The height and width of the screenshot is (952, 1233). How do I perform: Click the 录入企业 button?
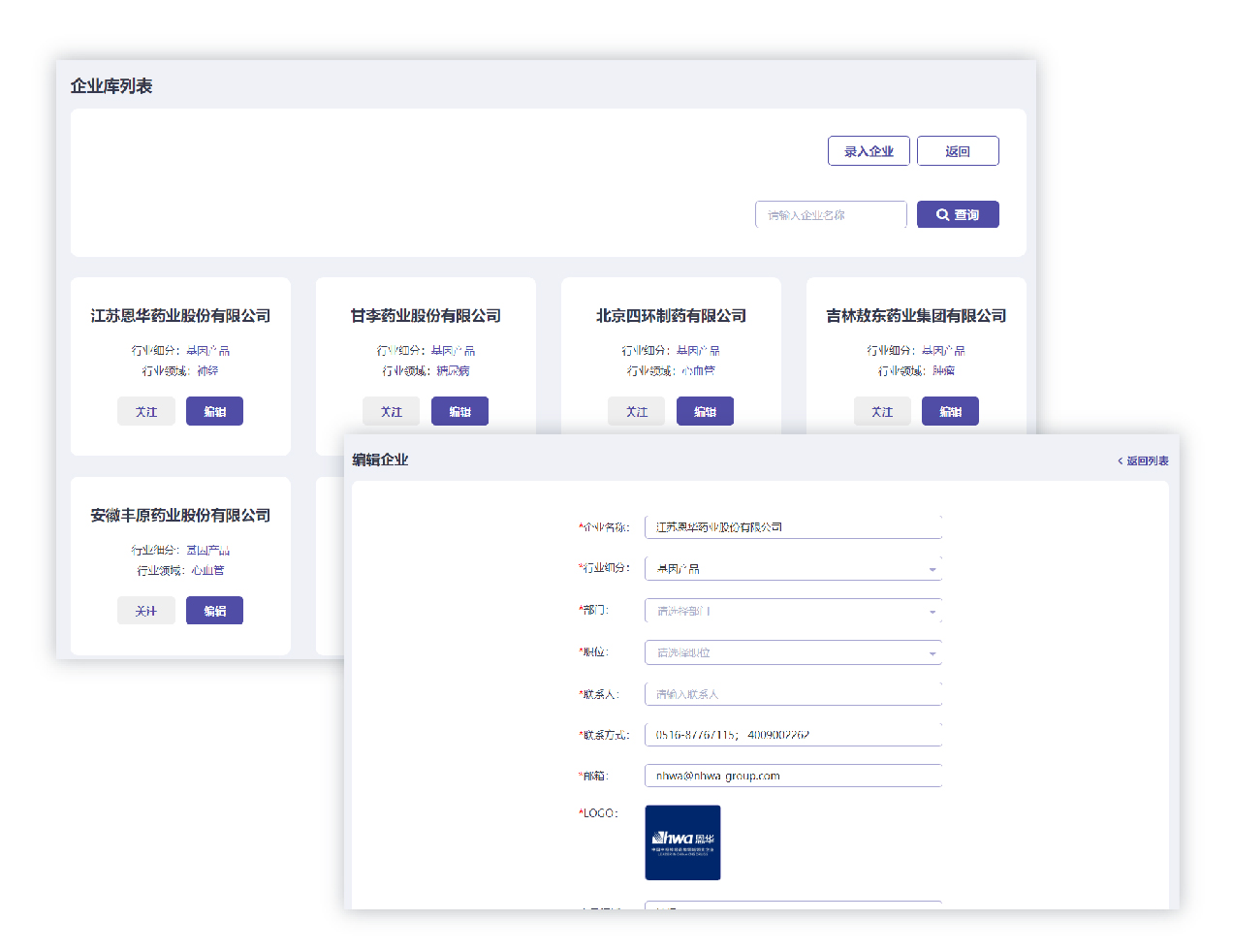[868, 151]
